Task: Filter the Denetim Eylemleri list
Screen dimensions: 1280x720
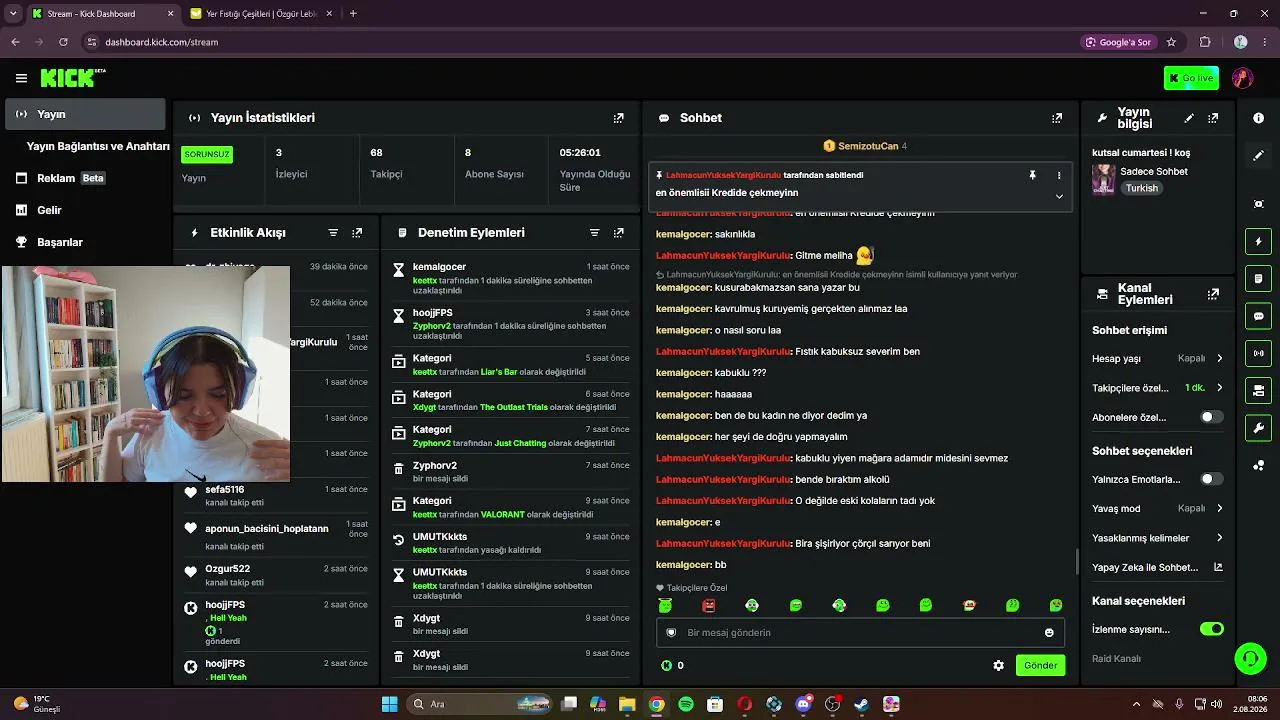Action: (594, 233)
